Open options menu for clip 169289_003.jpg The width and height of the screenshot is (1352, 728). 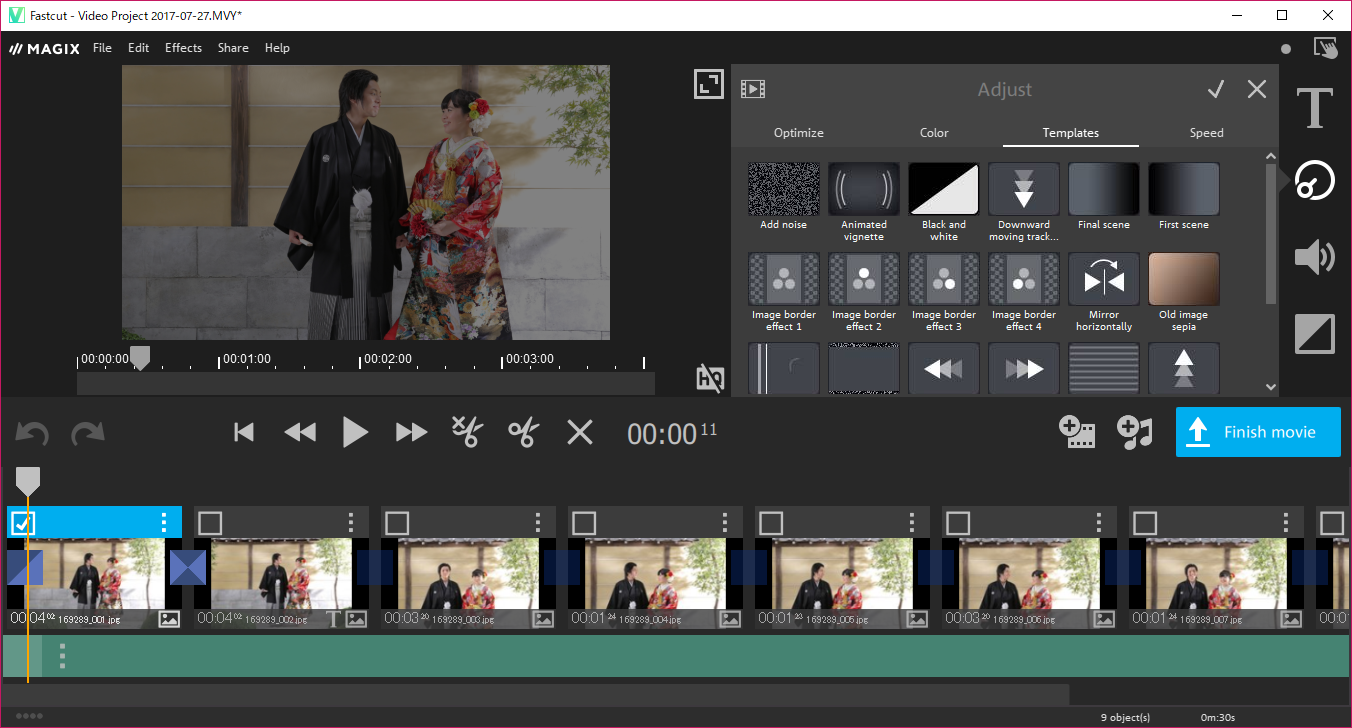pos(538,522)
